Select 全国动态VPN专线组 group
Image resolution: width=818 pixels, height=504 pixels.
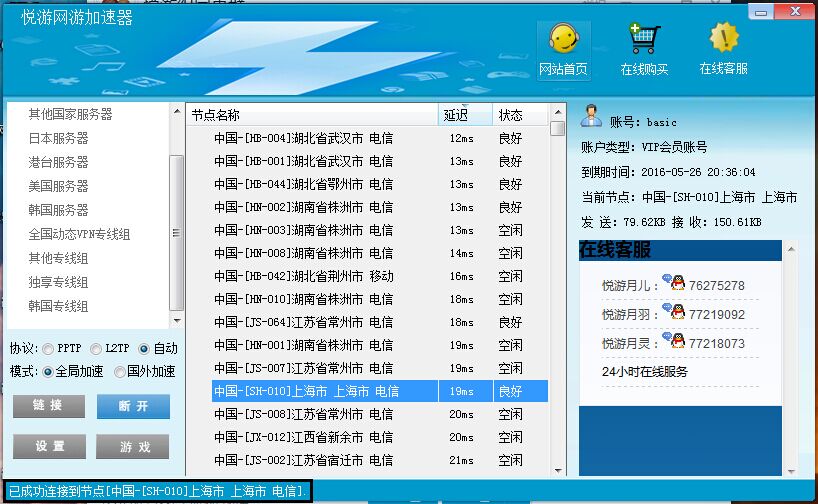79,234
